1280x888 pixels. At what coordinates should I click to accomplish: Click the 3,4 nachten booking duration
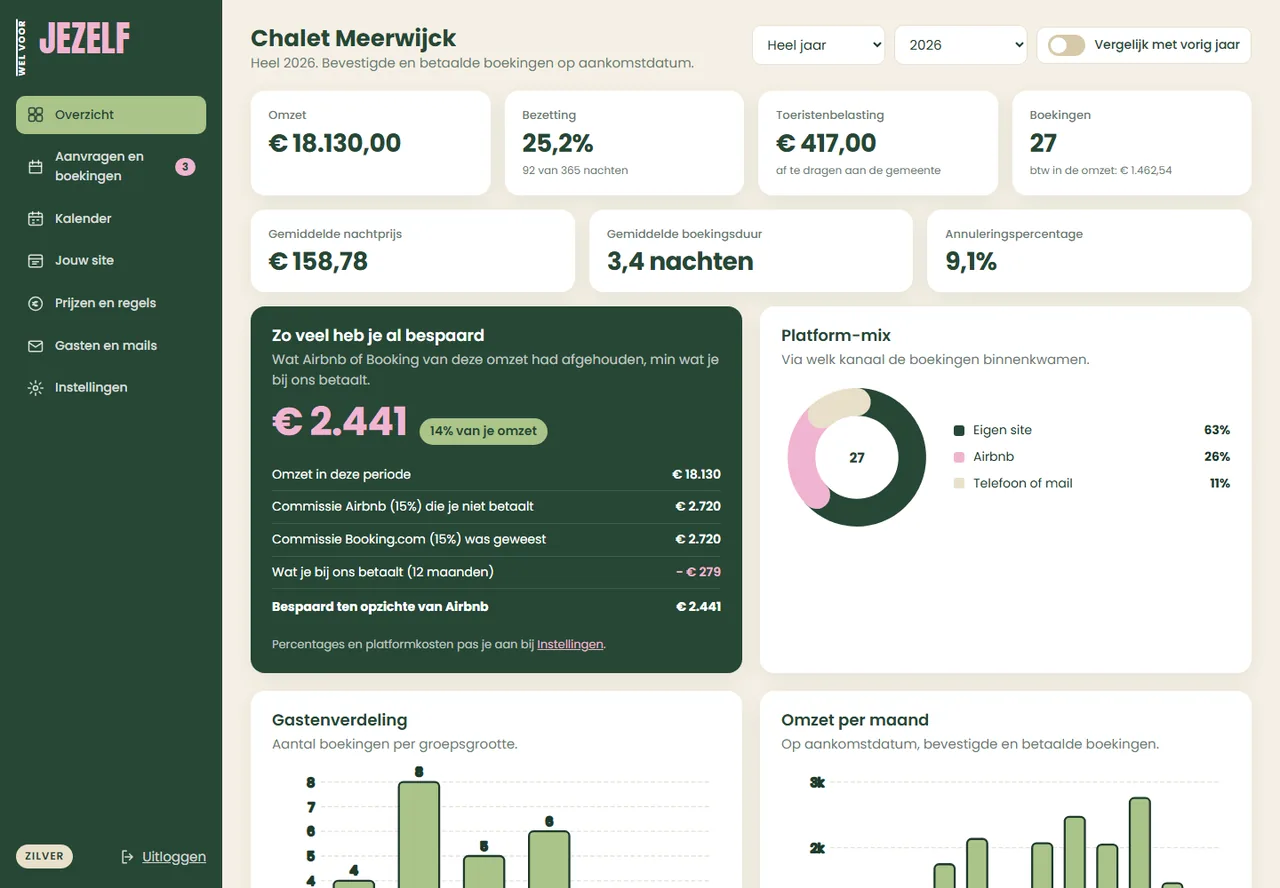680,262
